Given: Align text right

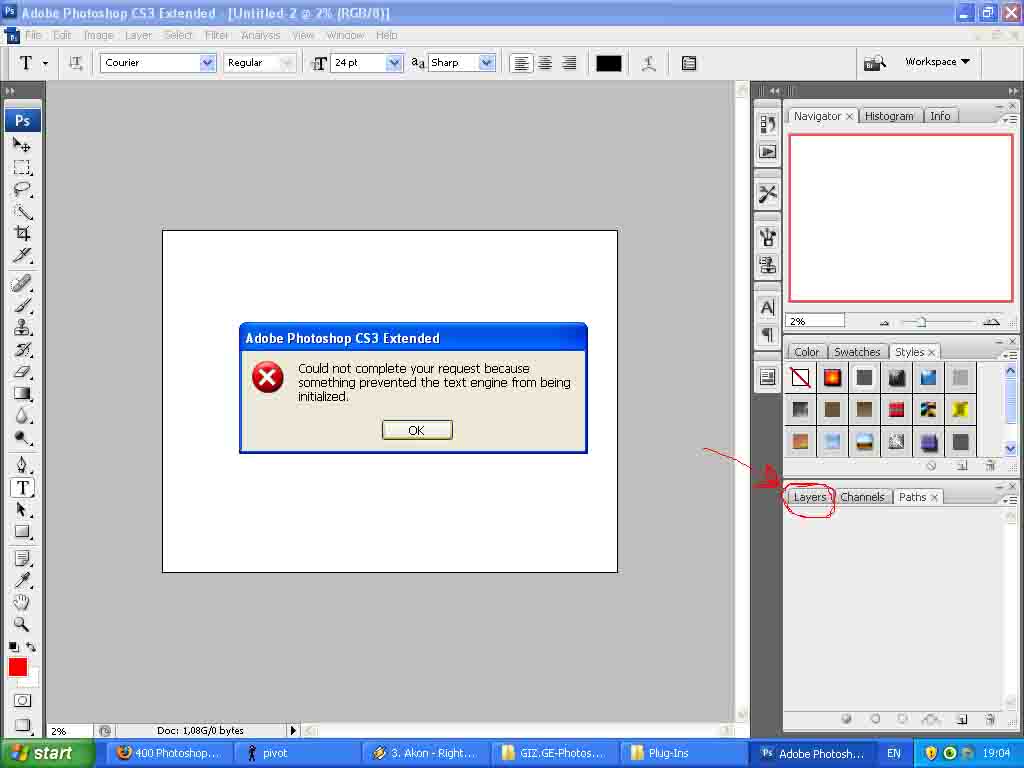Looking at the screenshot, I should click(x=569, y=63).
